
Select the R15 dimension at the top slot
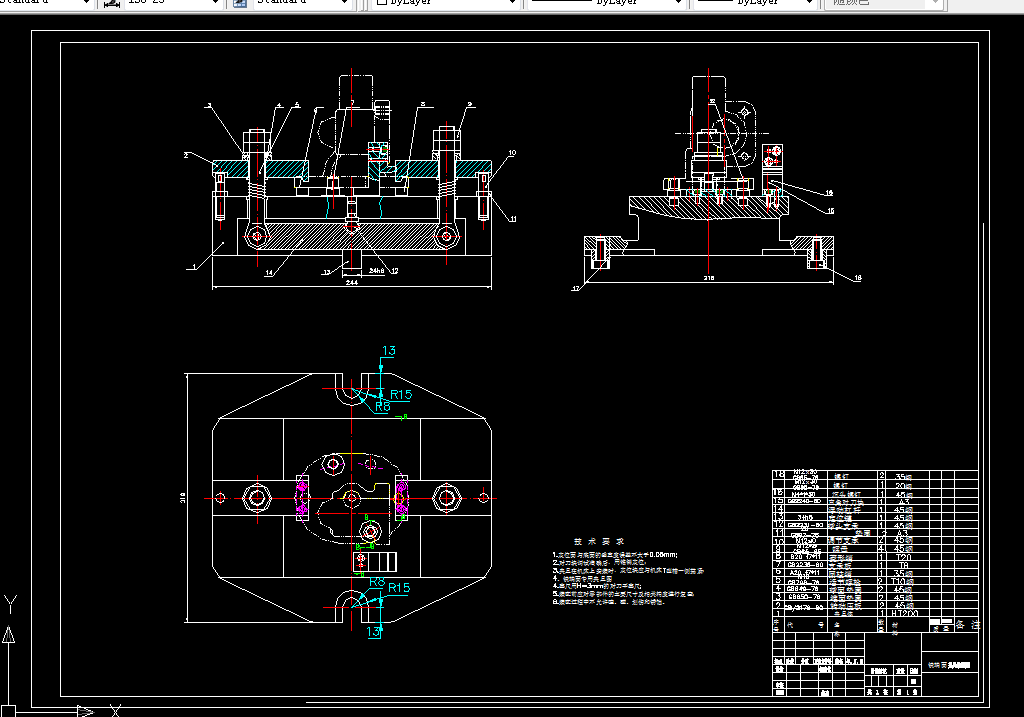[401, 394]
